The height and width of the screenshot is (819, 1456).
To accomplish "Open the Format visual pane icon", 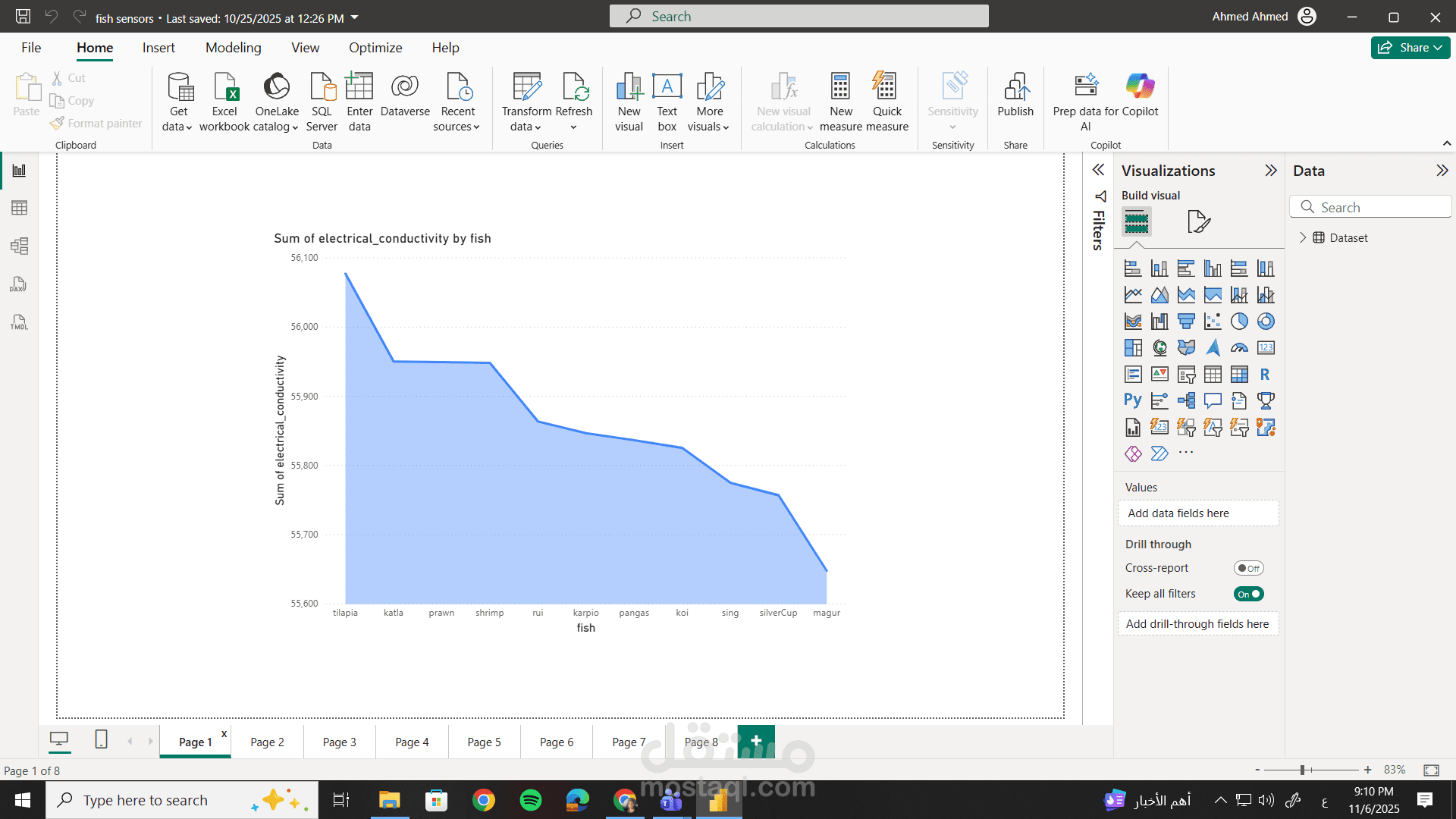I will click(x=1198, y=221).
